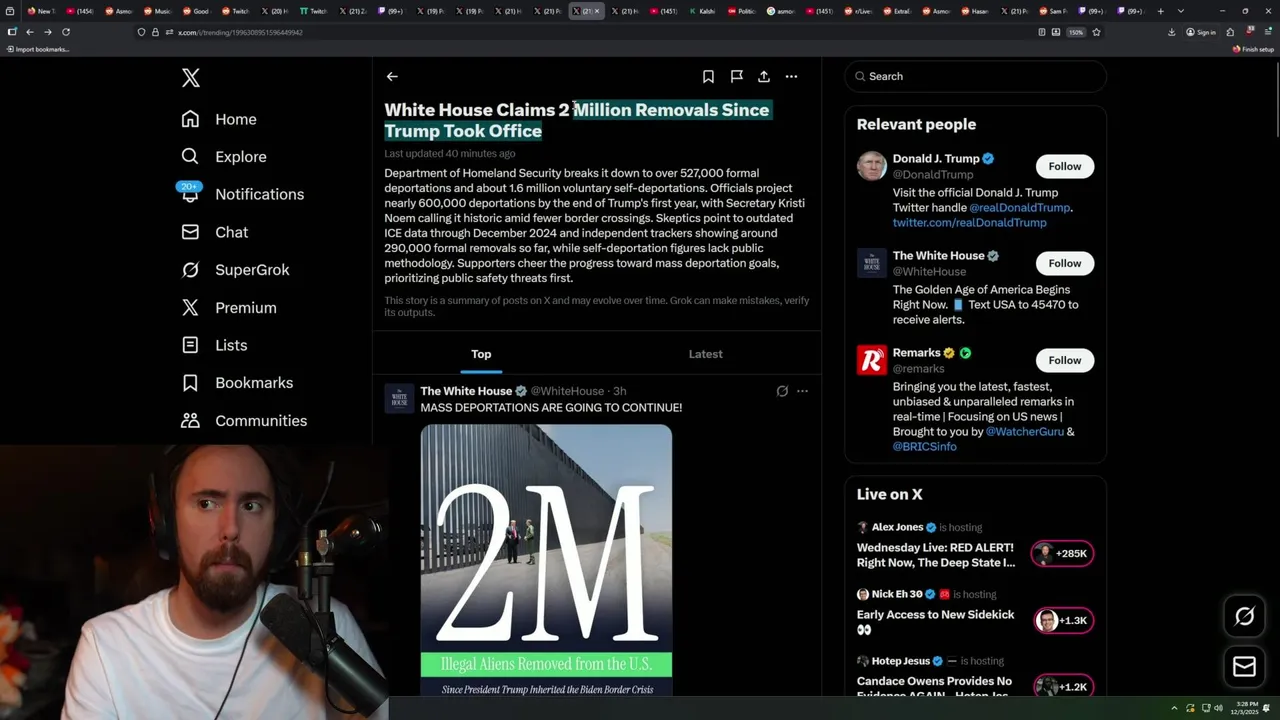Open Notifications in the sidebar
The height and width of the screenshot is (720, 1280).
tap(242, 194)
